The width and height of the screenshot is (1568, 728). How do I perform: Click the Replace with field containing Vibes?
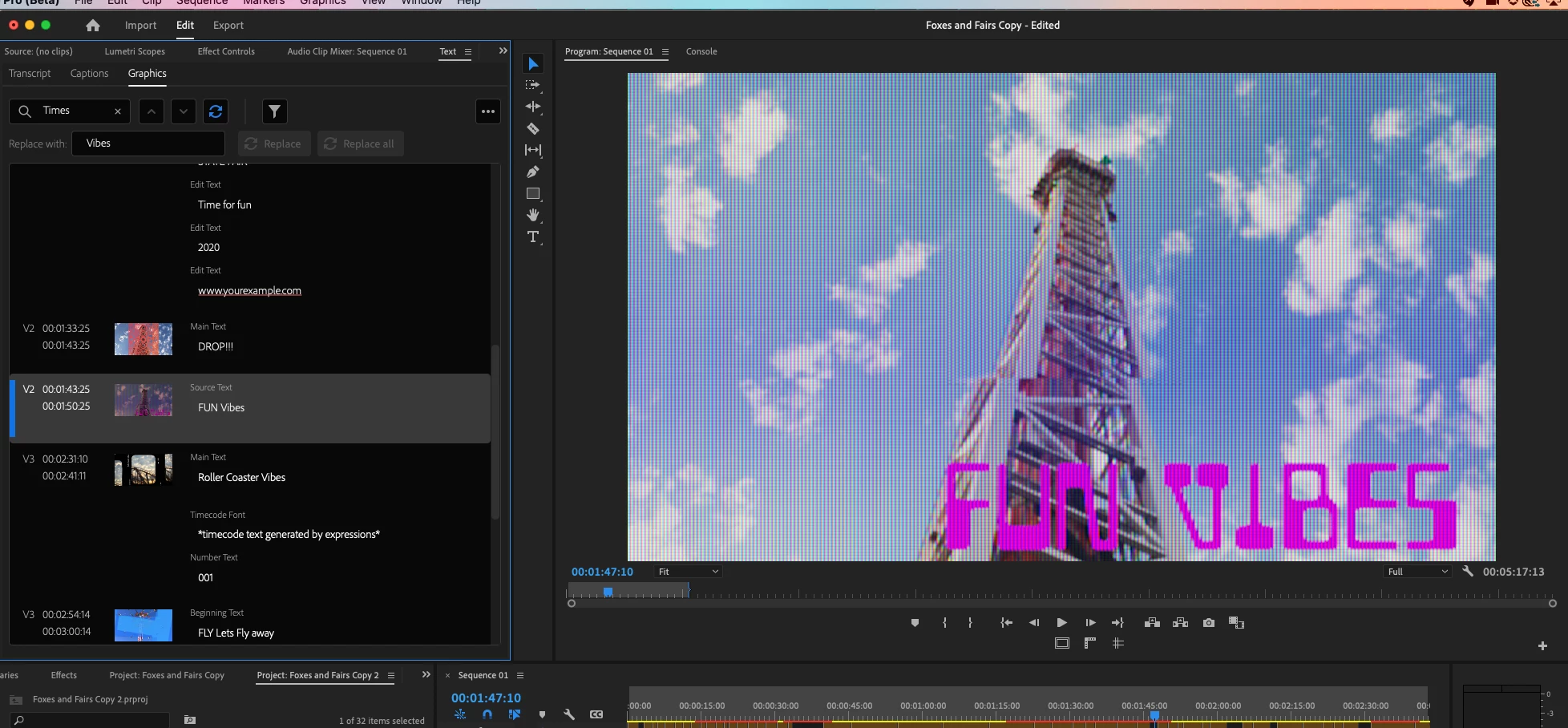[x=148, y=144]
